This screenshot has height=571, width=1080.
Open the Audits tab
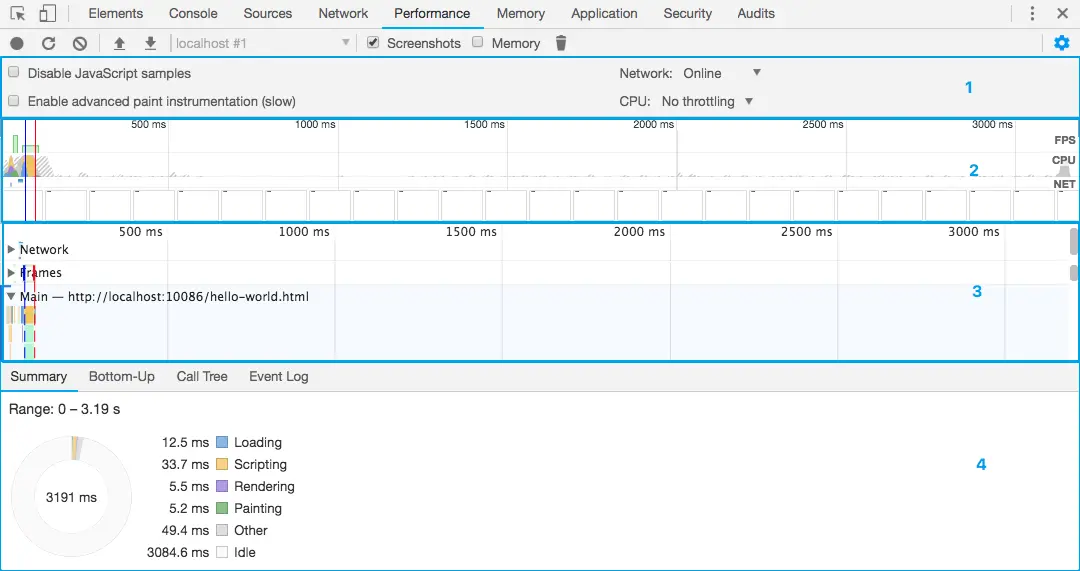(x=756, y=14)
